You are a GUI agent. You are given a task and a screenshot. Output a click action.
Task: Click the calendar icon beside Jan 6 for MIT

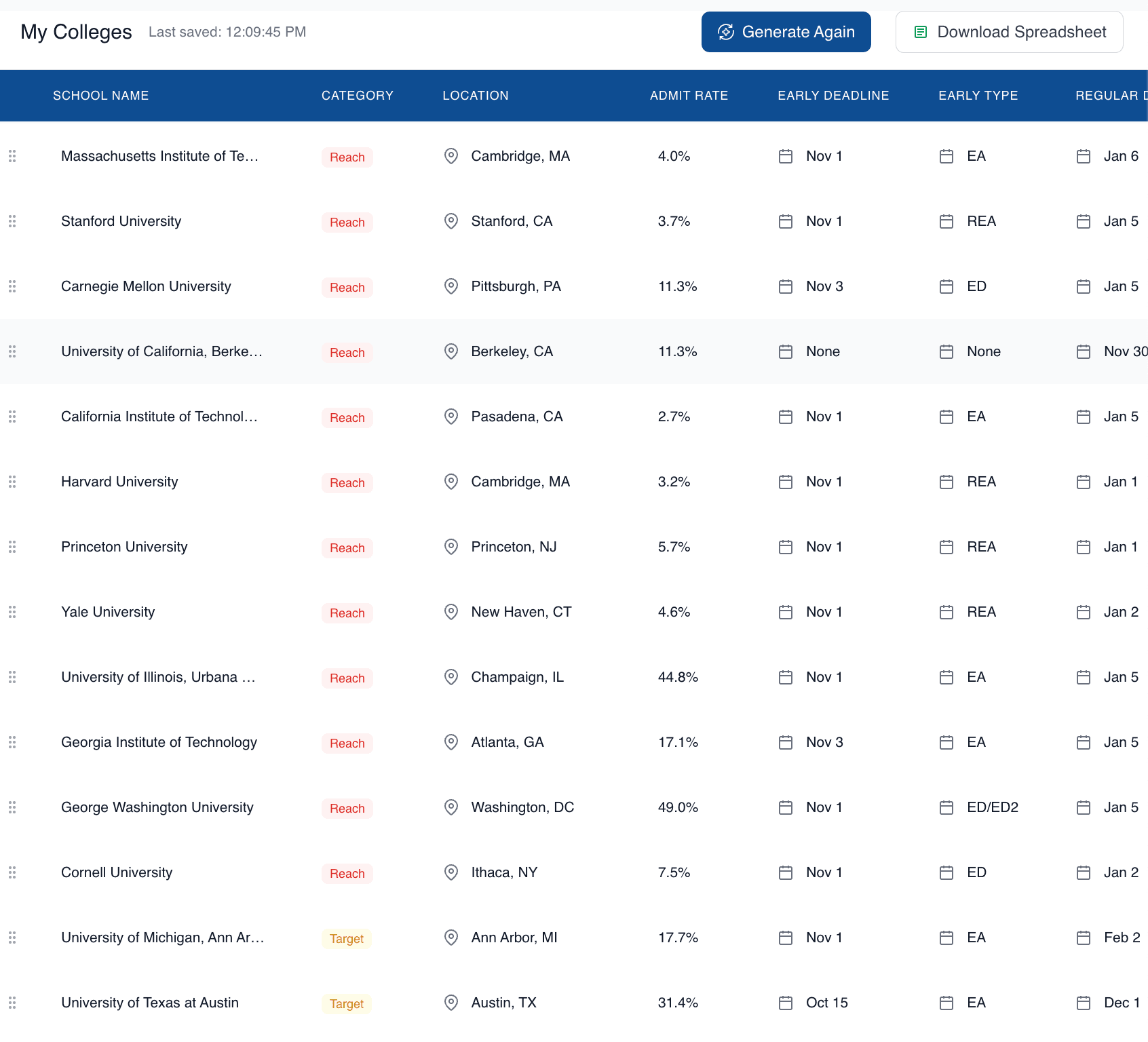1083,156
